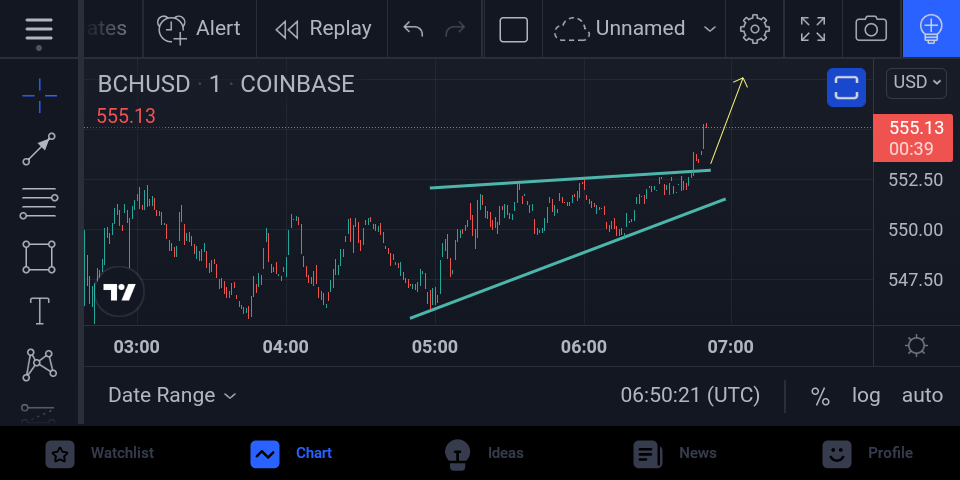Click the red 555.13 legend value
Image resolution: width=960 pixels, height=480 pixels.
(x=126, y=116)
